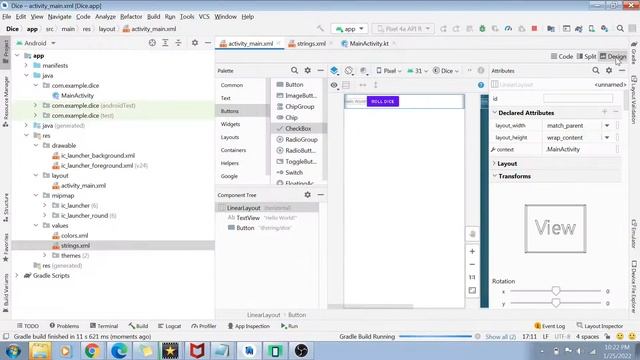Open API level 31 dropdown
640x360 pixels.
tap(417, 71)
